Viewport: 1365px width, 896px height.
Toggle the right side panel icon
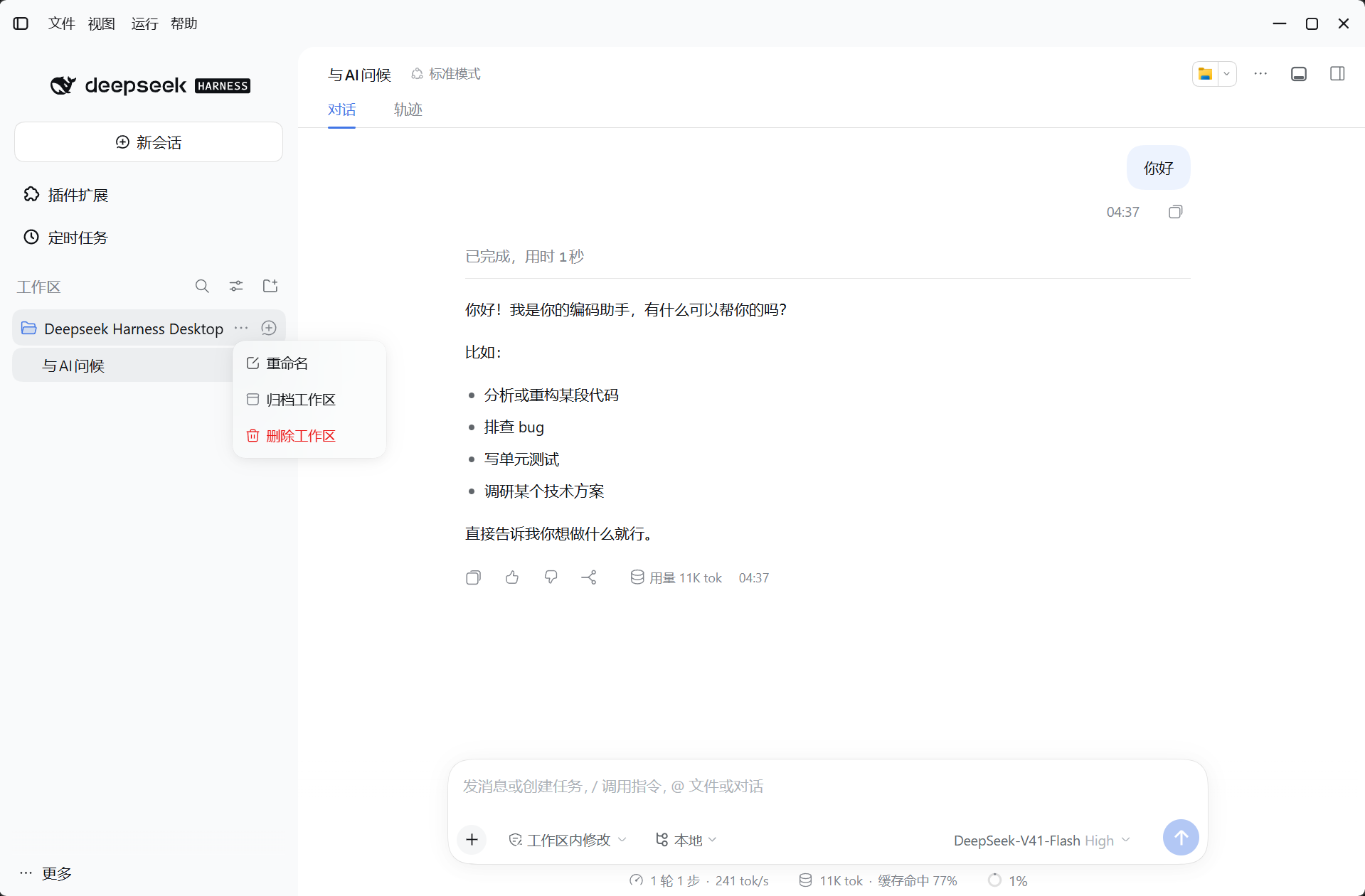pos(1337,74)
